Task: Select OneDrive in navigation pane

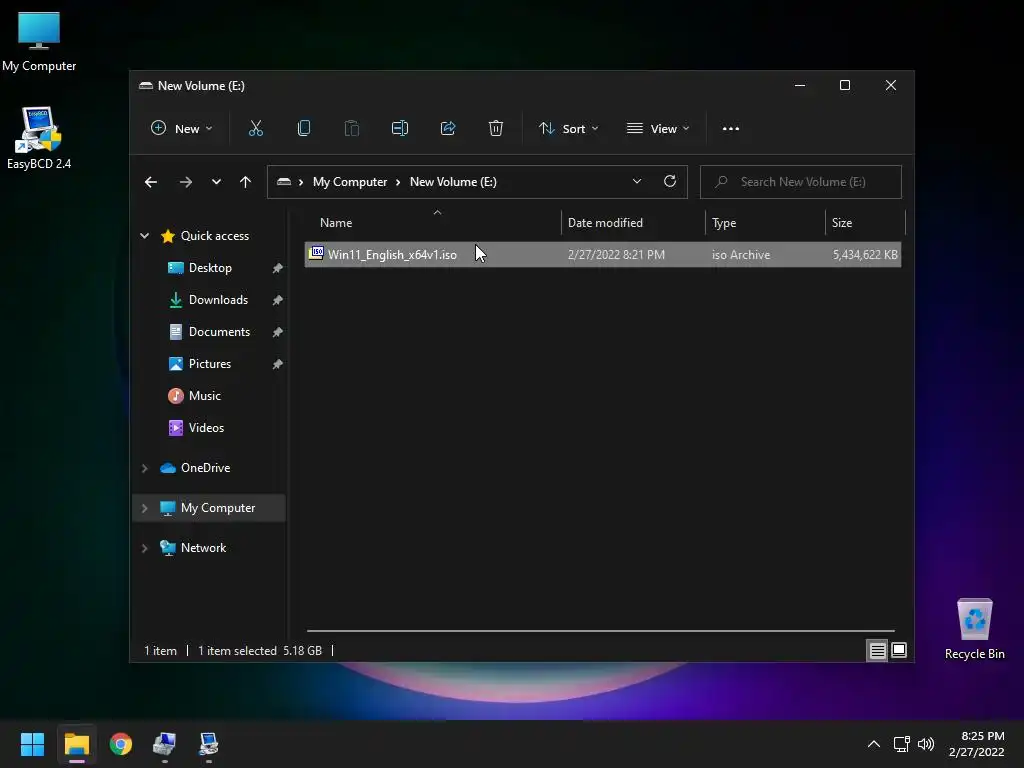Action: coord(205,468)
